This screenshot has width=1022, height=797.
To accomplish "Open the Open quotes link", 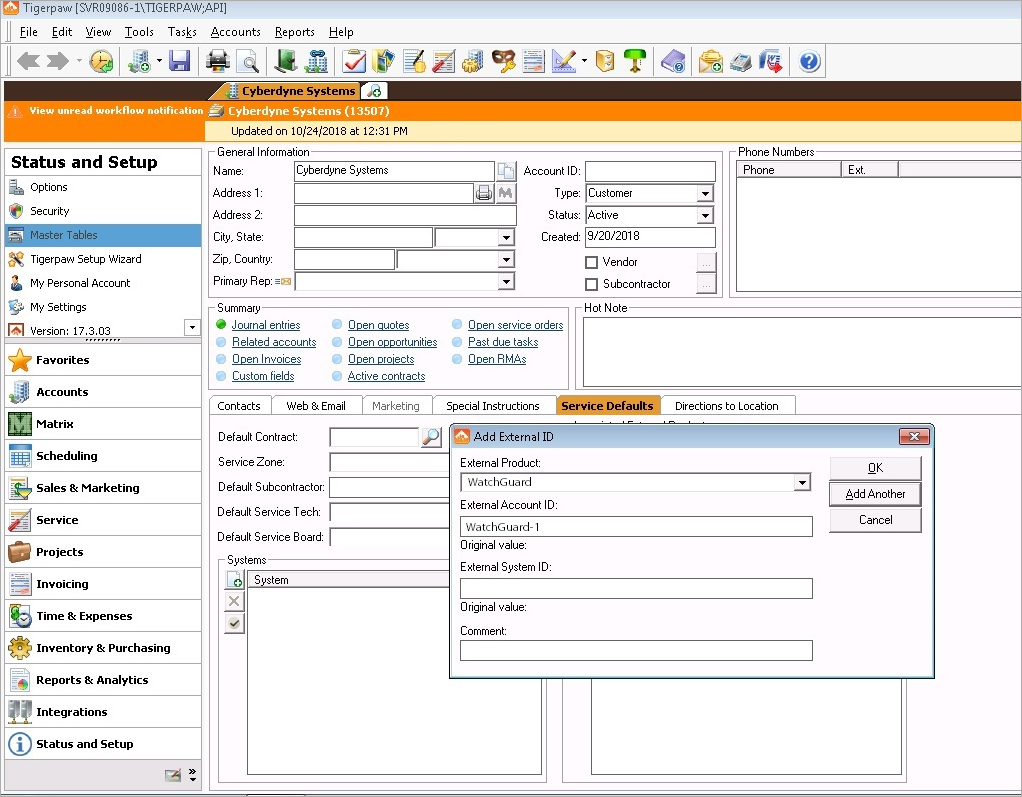I will pos(378,324).
